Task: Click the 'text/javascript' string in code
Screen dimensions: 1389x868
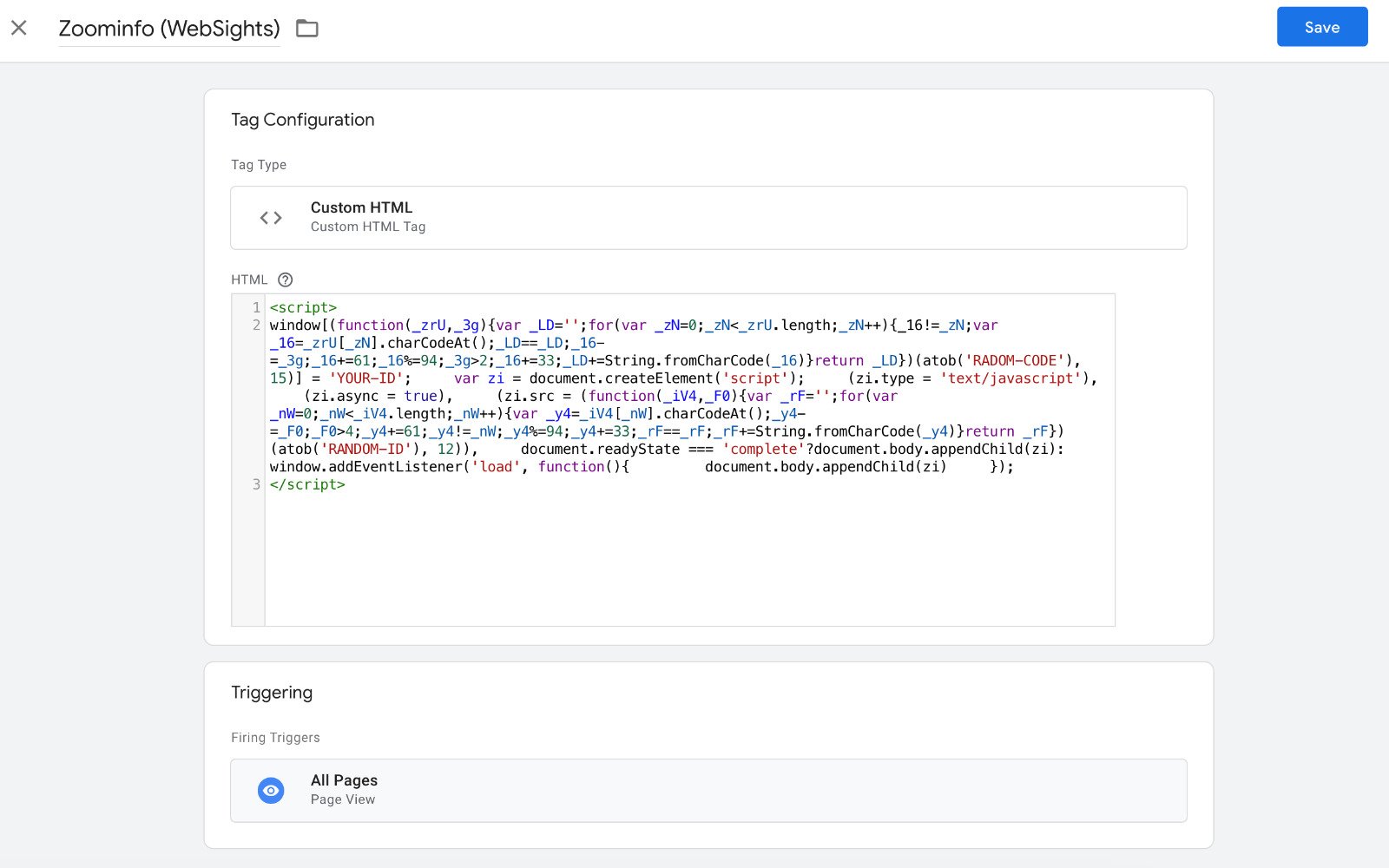Action: [1010, 378]
